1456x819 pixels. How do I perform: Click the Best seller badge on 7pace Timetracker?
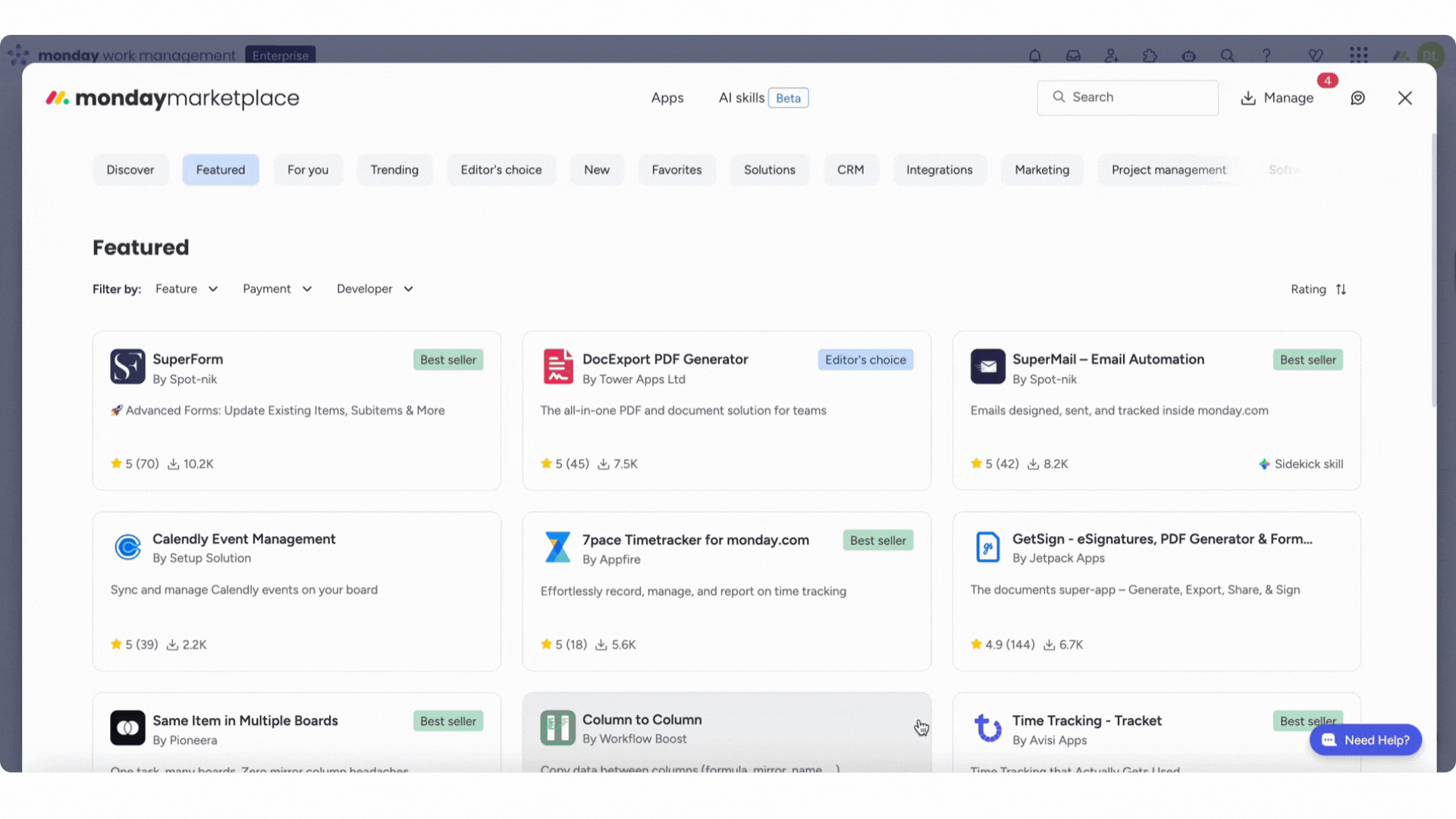tap(878, 541)
